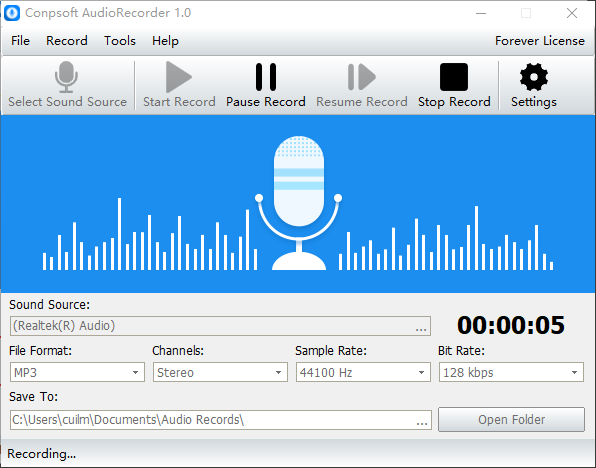
Task: Browse sound source using the ellipsis button
Action: click(x=421, y=327)
